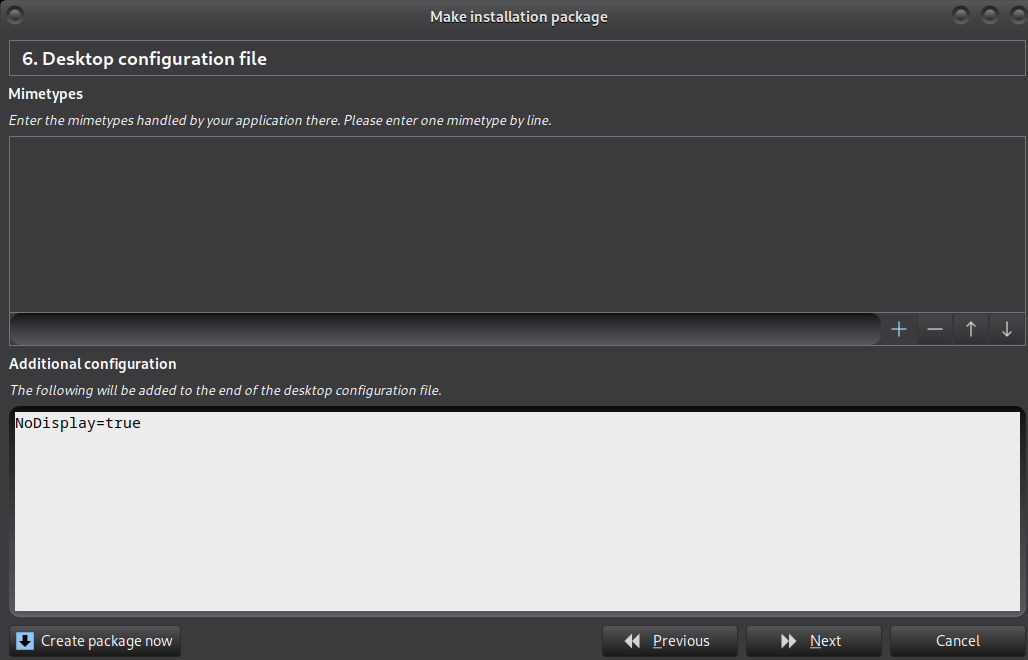Minimize the installation package window
The image size is (1028, 660).
962,16
